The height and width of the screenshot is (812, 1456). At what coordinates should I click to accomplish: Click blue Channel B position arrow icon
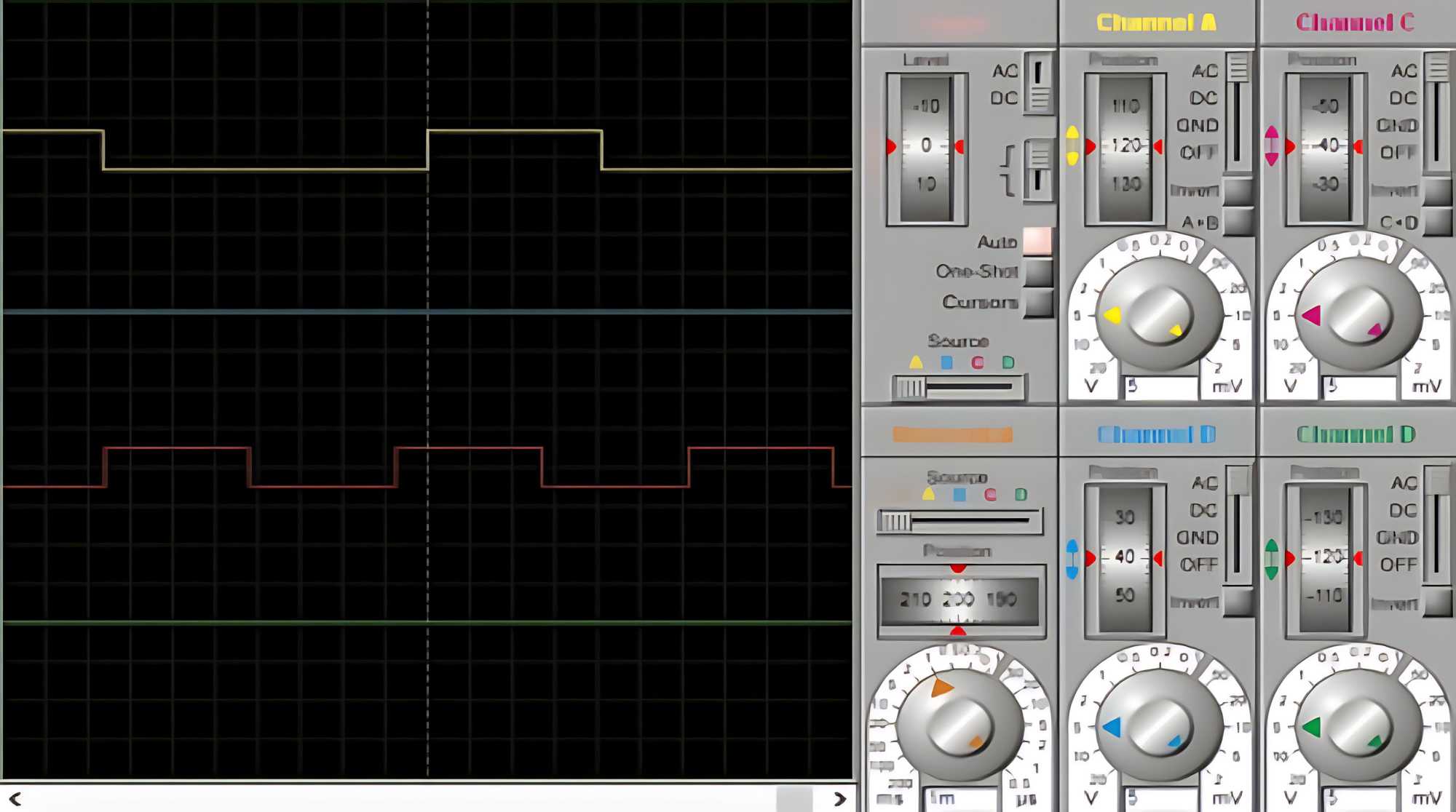tap(1072, 559)
